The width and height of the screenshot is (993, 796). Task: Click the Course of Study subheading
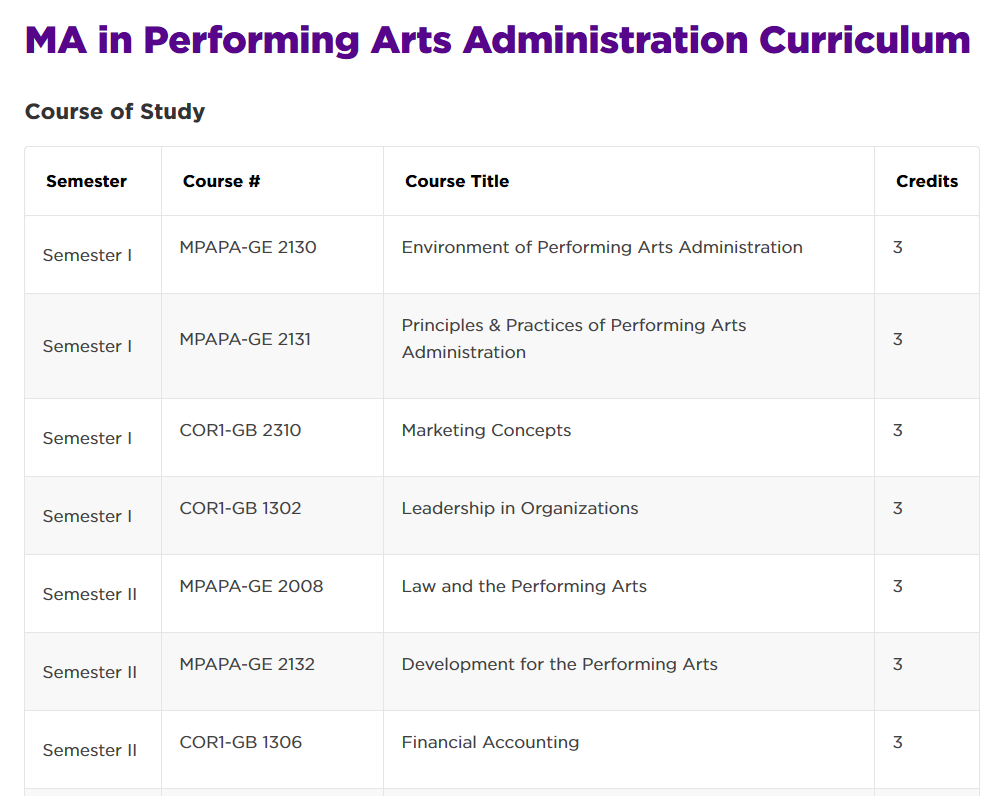click(115, 111)
